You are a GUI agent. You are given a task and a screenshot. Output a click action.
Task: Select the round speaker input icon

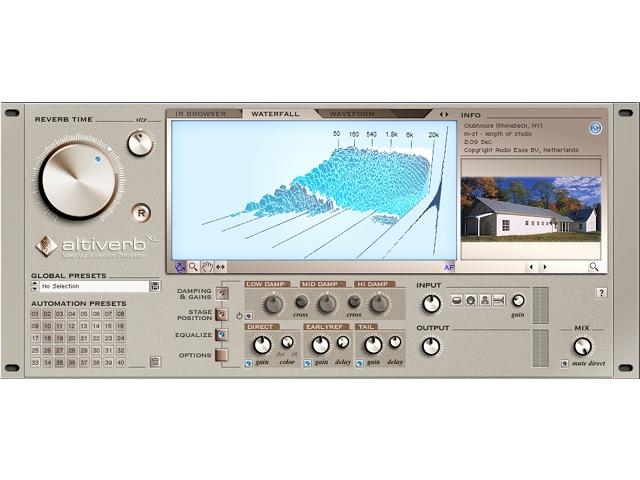coord(471,301)
